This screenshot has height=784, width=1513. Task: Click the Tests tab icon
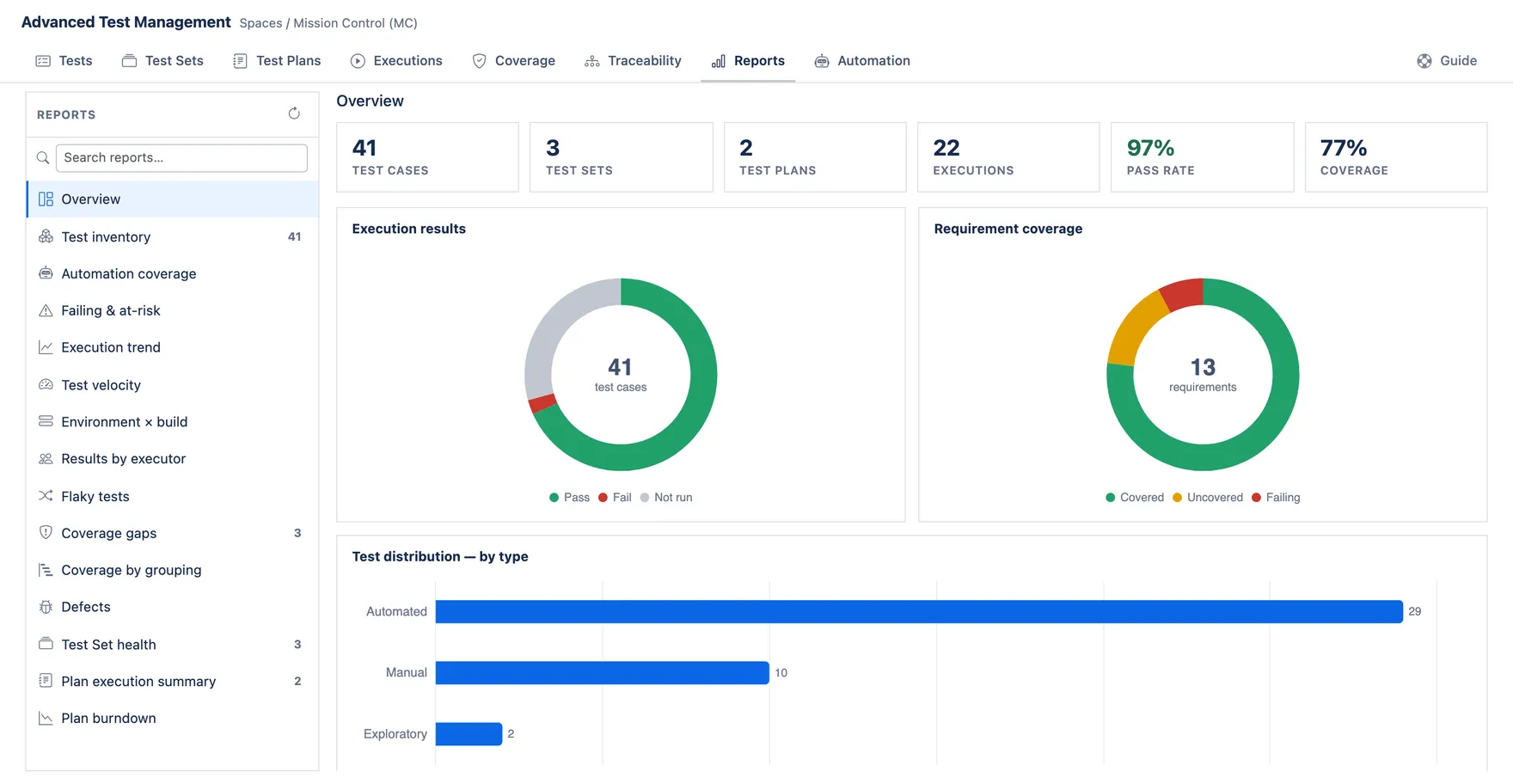[x=43, y=61]
